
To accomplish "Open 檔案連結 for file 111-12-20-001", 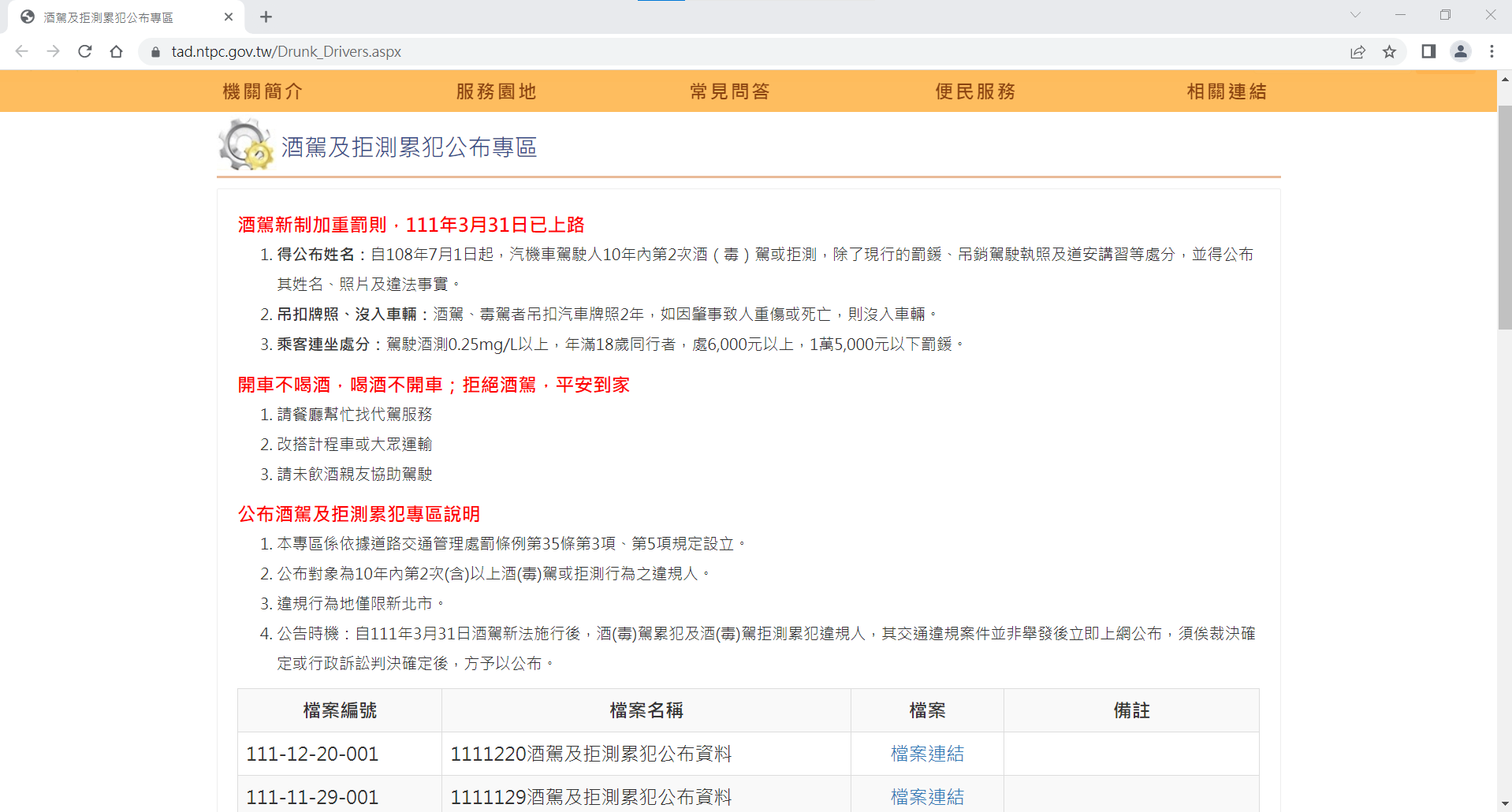I will 926,754.
